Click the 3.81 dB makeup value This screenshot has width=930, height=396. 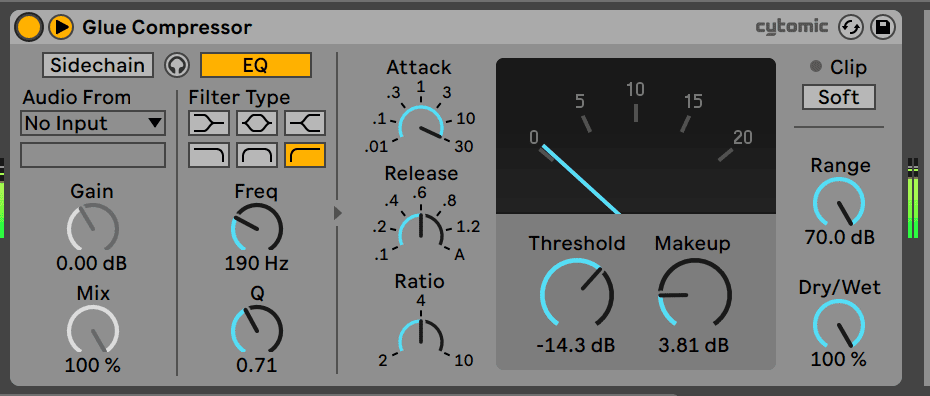point(693,345)
